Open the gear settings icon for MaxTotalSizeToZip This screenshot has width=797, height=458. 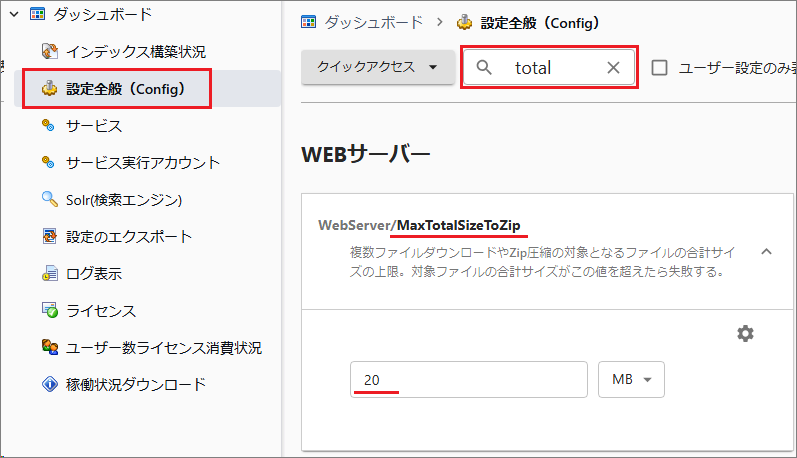[x=745, y=333]
